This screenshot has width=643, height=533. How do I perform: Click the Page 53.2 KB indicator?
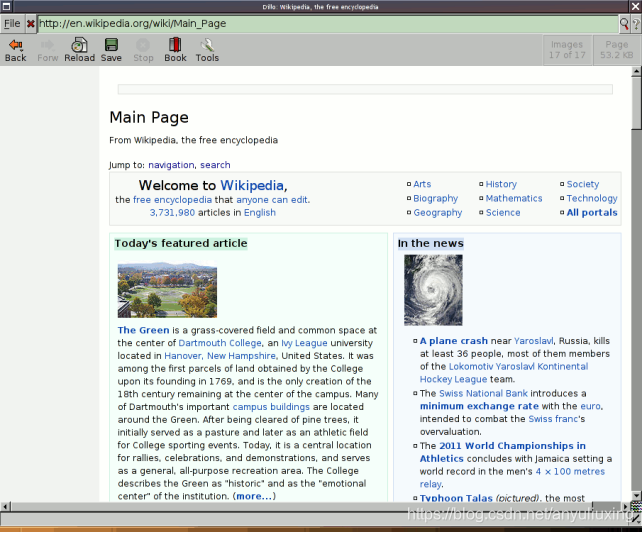pyautogui.click(x=617, y=50)
